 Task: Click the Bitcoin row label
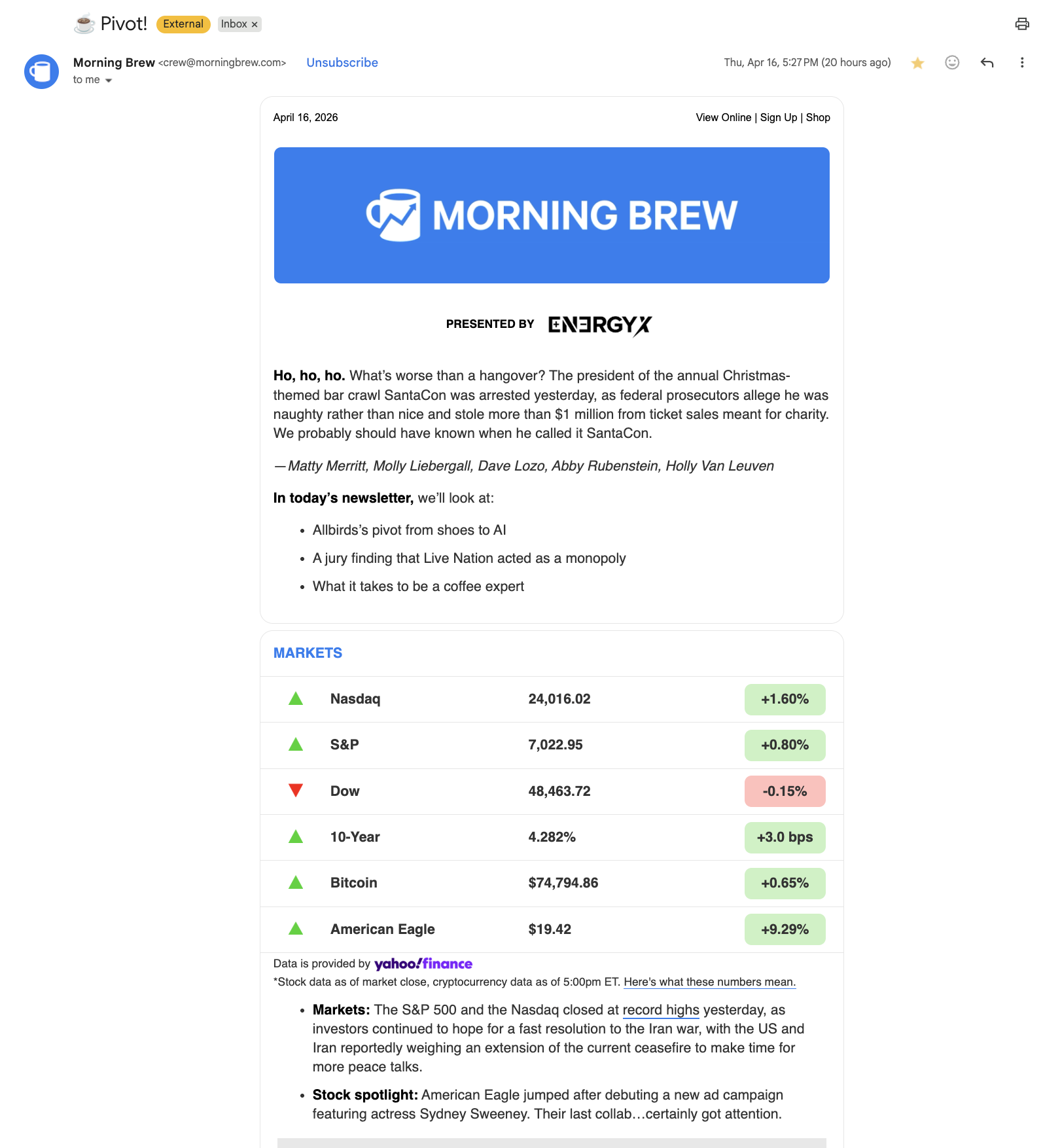coord(354,883)
